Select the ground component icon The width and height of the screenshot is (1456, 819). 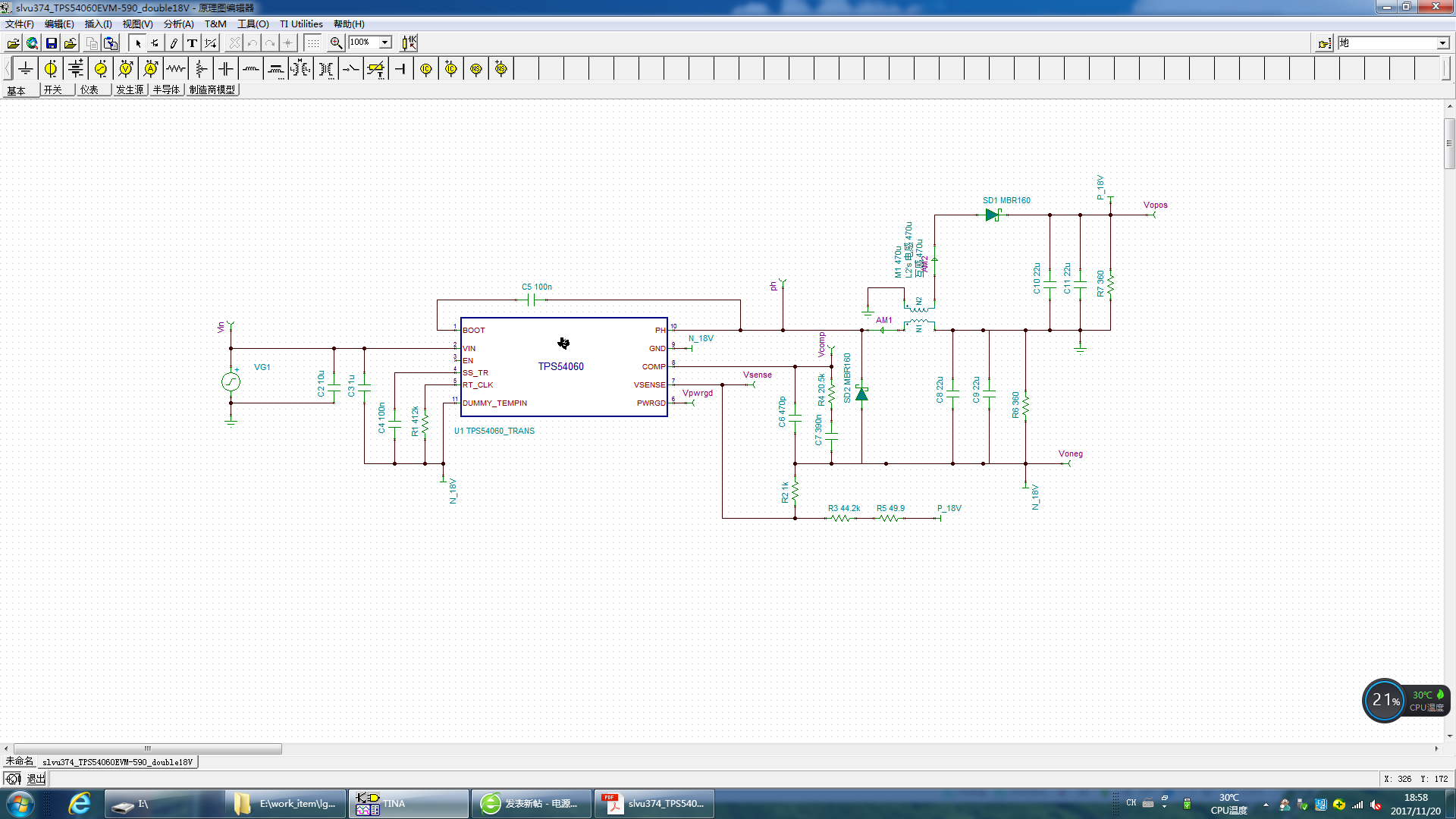click(x=26, y=69)
